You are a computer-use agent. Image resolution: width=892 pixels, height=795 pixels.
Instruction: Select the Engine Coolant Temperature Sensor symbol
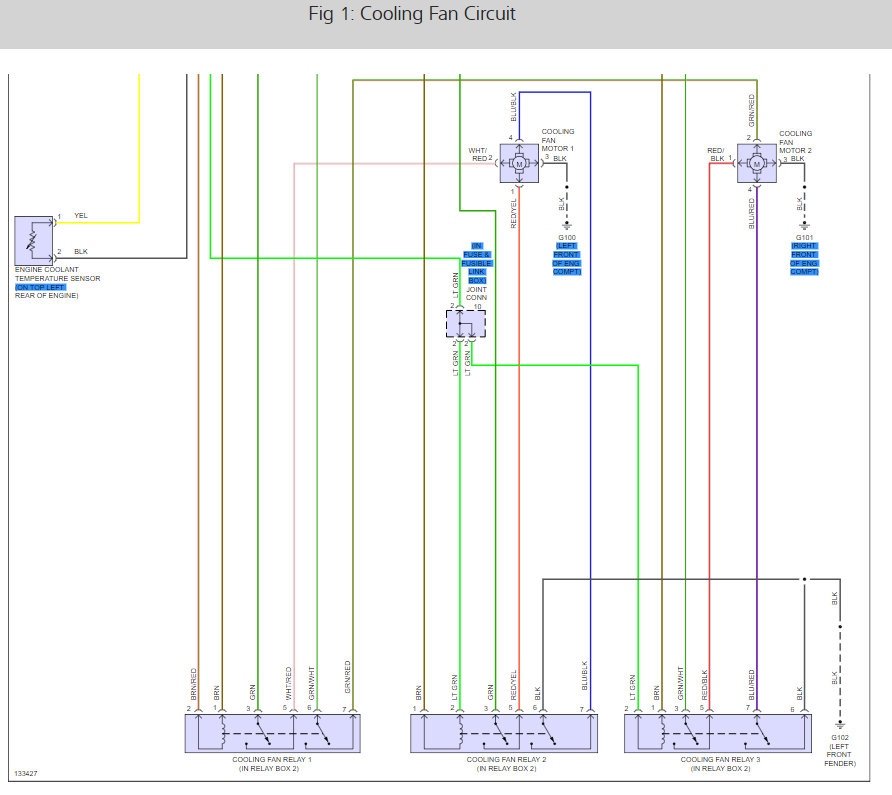pyautogui.click(x=34, y=240)
